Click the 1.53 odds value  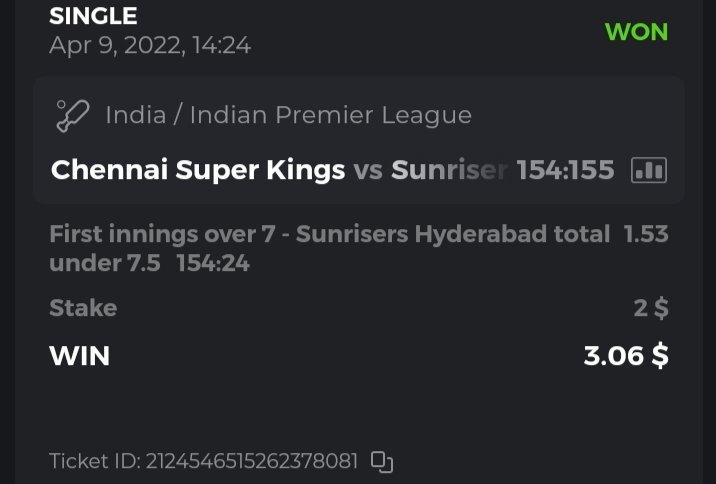[x=646, y=235]
